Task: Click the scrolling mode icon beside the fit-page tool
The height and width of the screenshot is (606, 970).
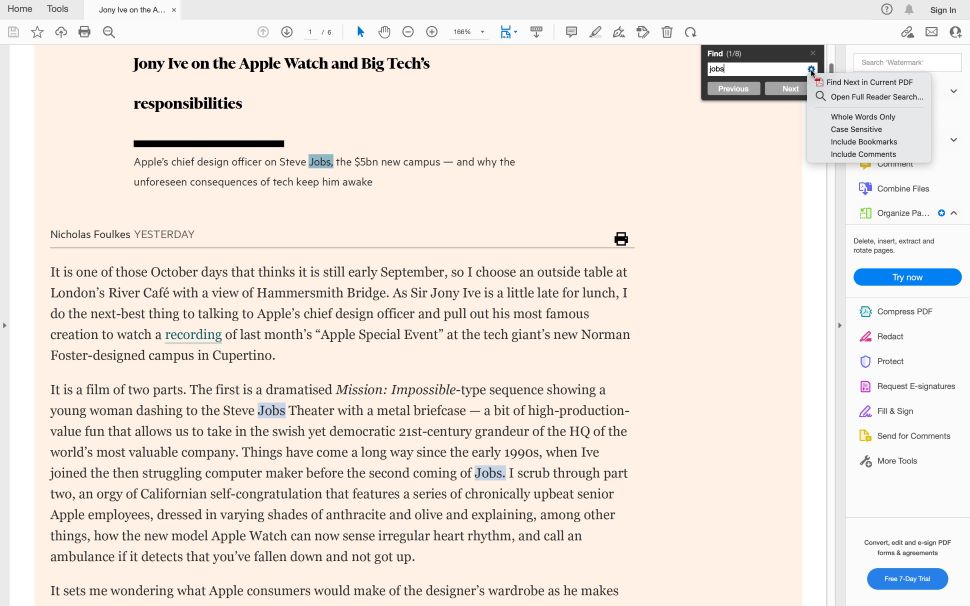Action: point(536,32)
